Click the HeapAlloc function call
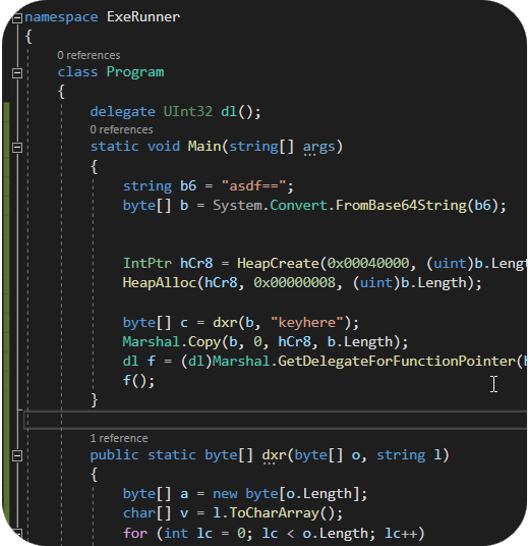 160,283
